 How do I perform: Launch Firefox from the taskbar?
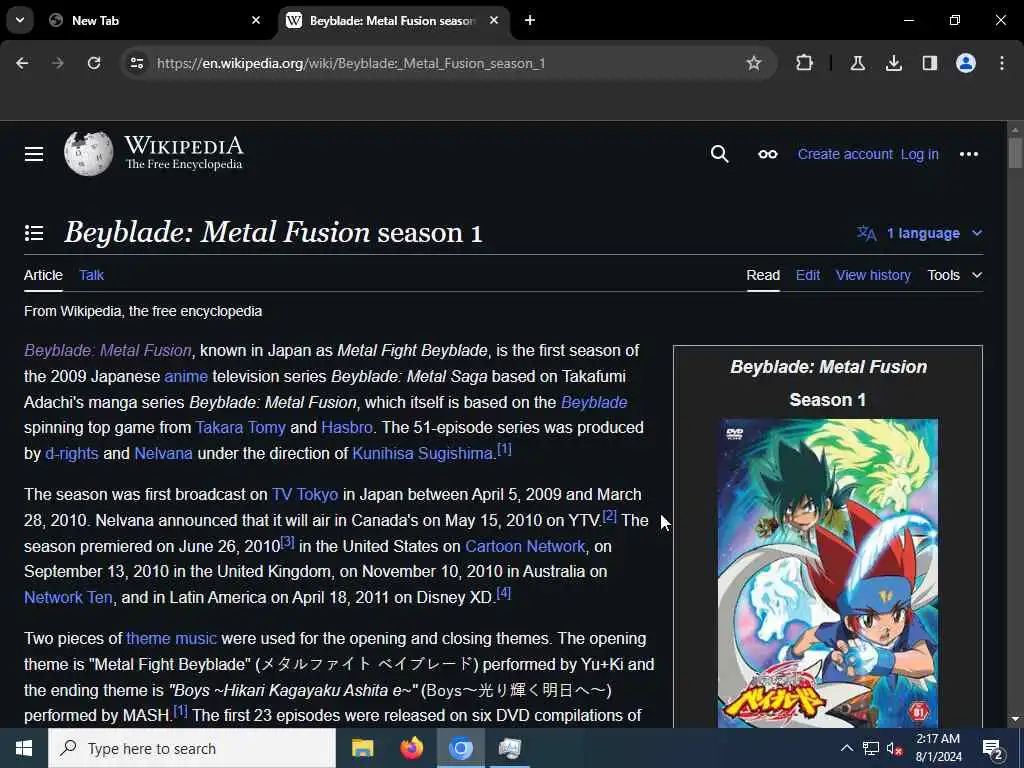click(x=411, y=748)
